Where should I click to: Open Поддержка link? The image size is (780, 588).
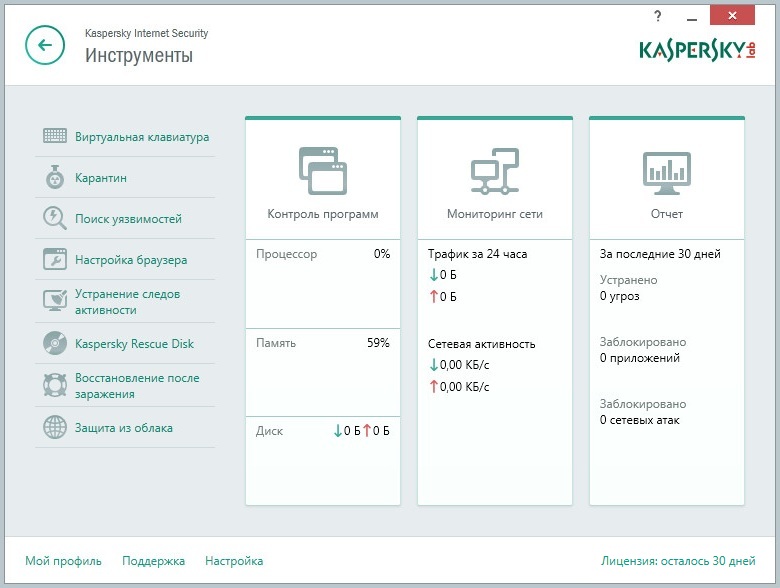pyautogui.click(x=153, y=561)
